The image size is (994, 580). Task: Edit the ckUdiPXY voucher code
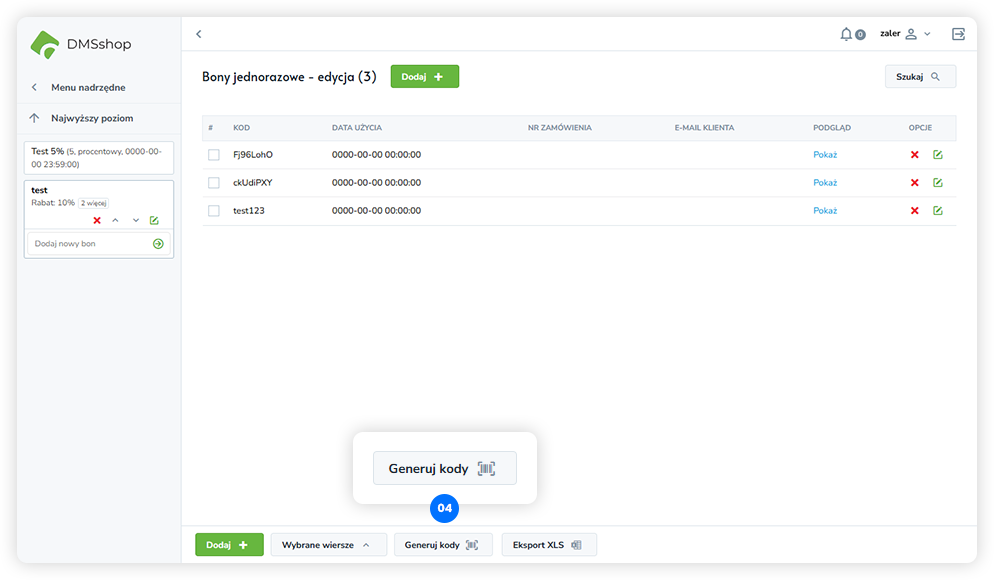click(x=937, y=183)
